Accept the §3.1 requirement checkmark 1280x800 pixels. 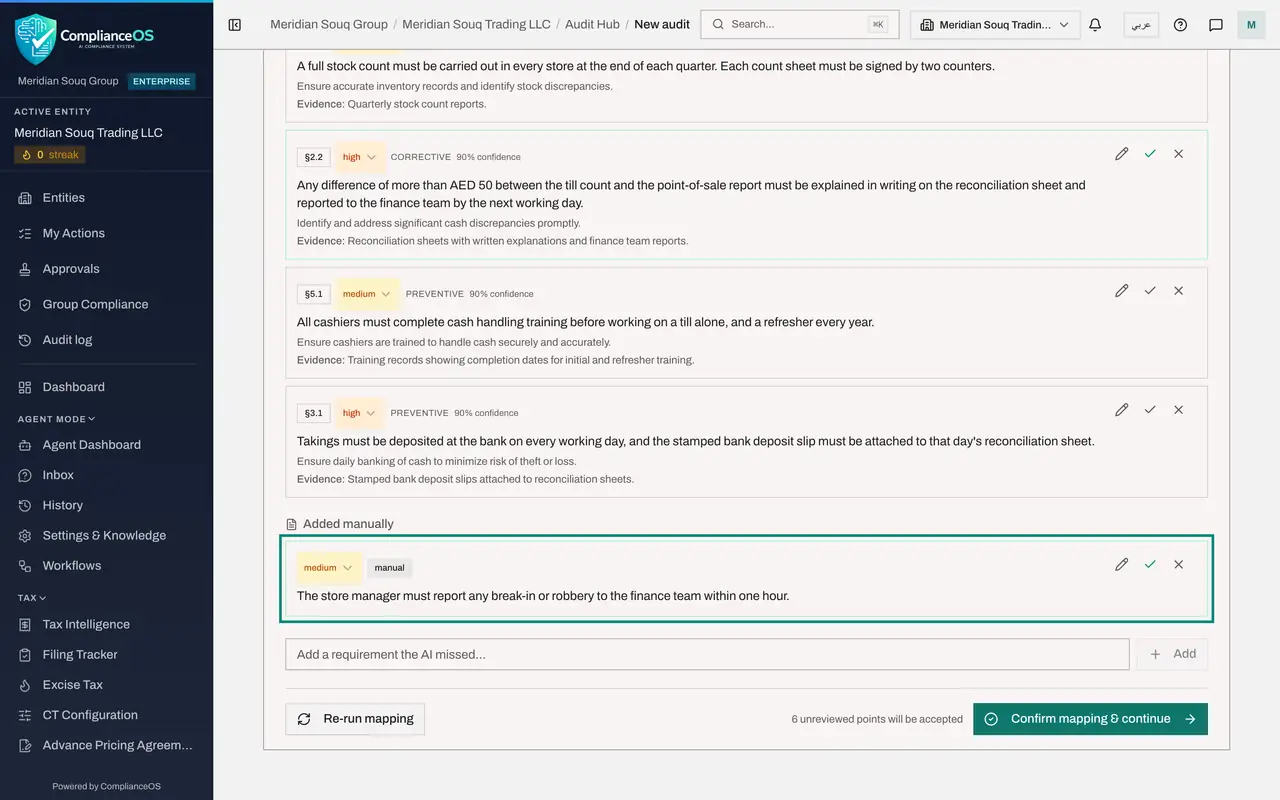click(1150, 410)
